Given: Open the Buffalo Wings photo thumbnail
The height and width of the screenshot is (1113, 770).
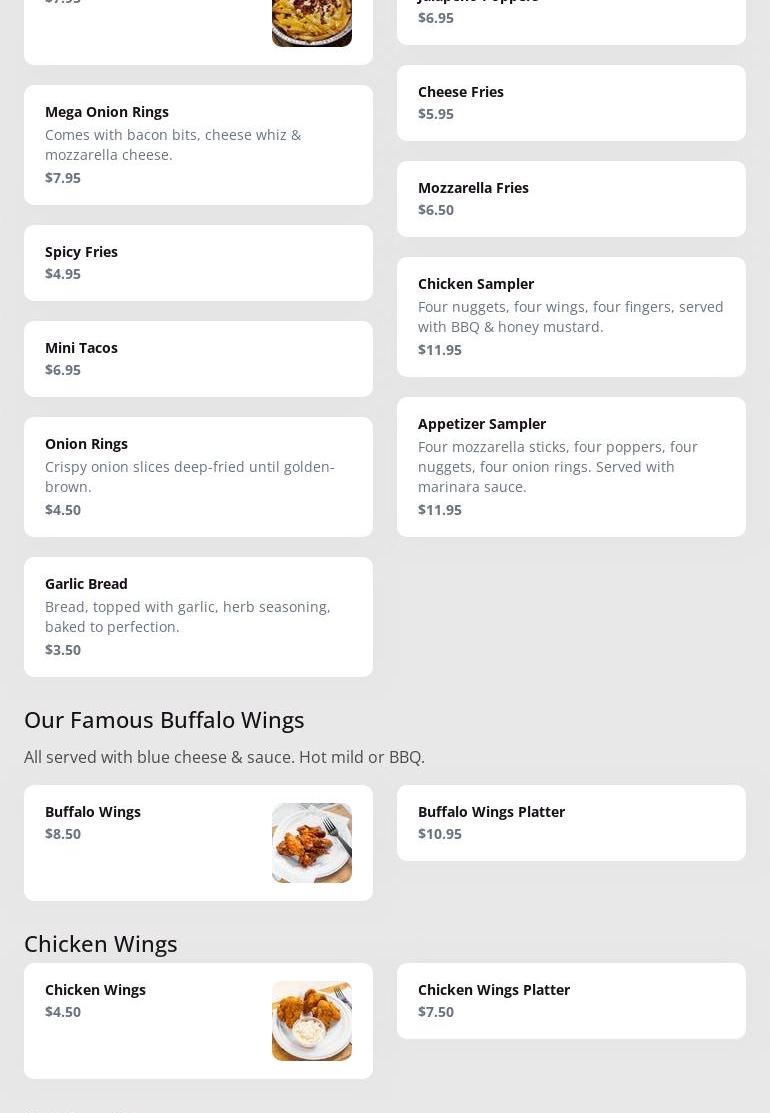Looking at the screenshot, I should point(312,843).
